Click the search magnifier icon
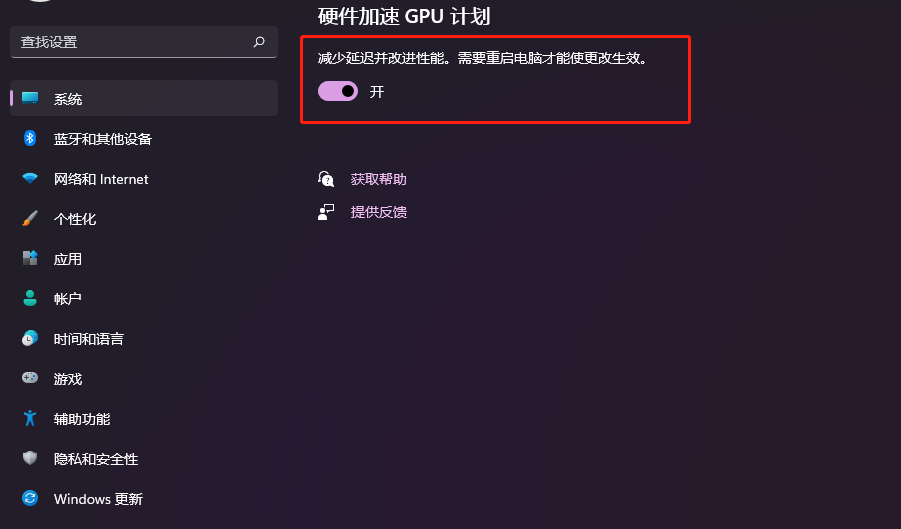 pos(259,41)
